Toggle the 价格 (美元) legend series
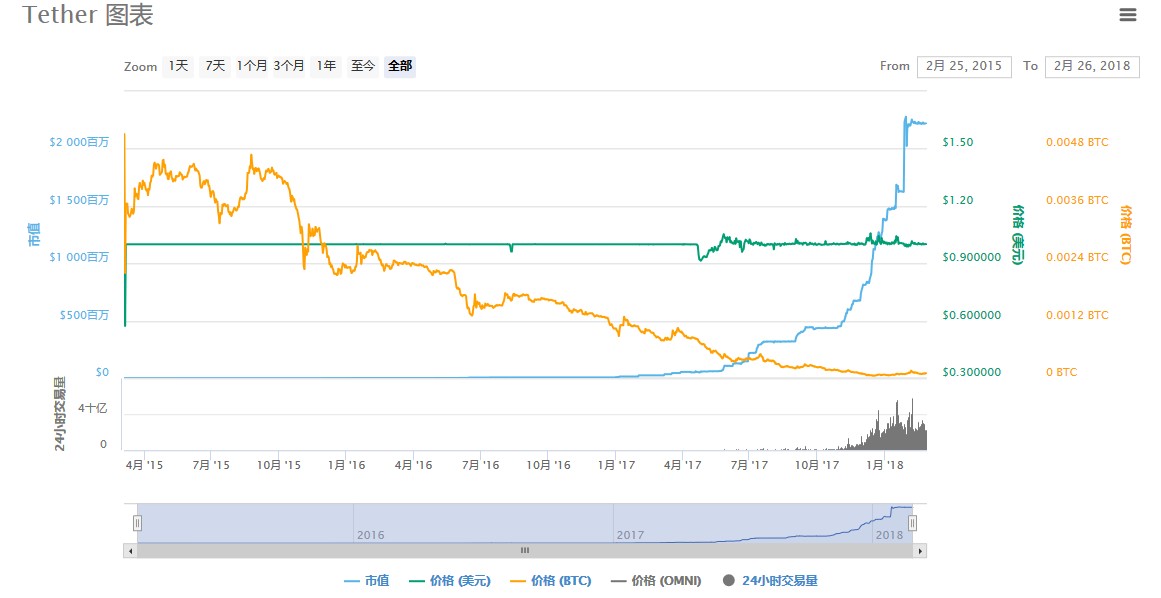The image size is (1161, 598). click(450, 581)
